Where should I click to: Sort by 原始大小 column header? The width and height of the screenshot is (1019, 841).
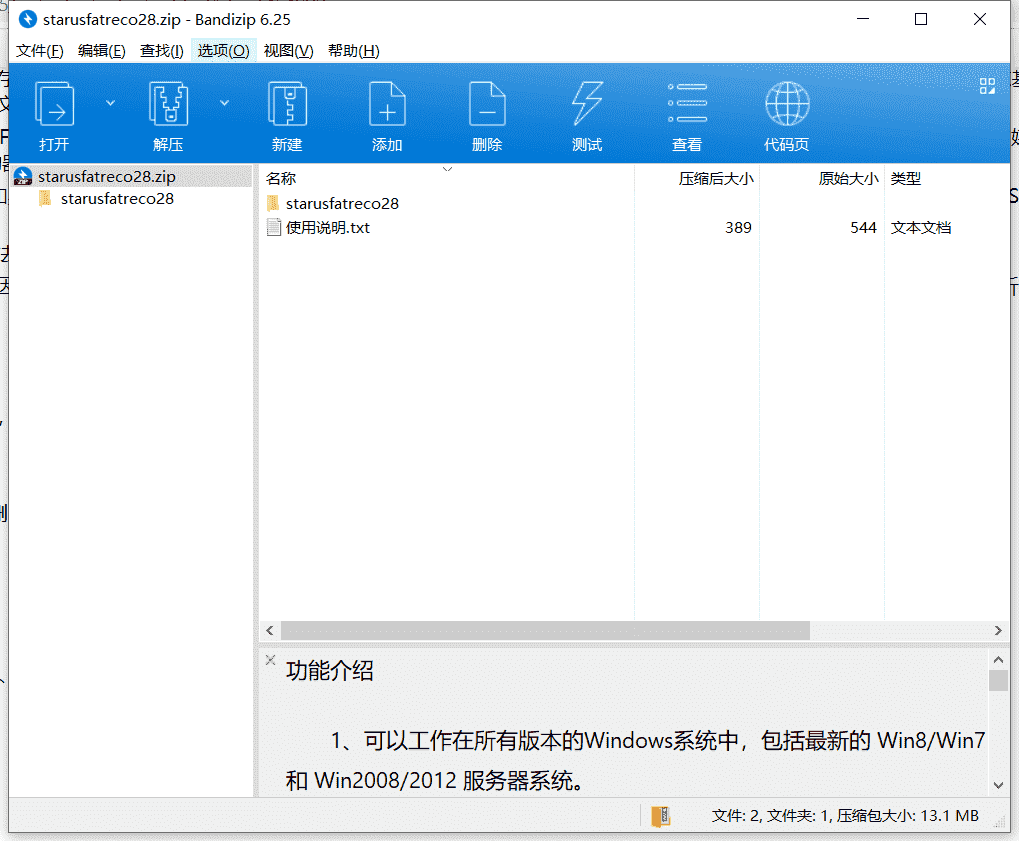click(x=848, y=179)
